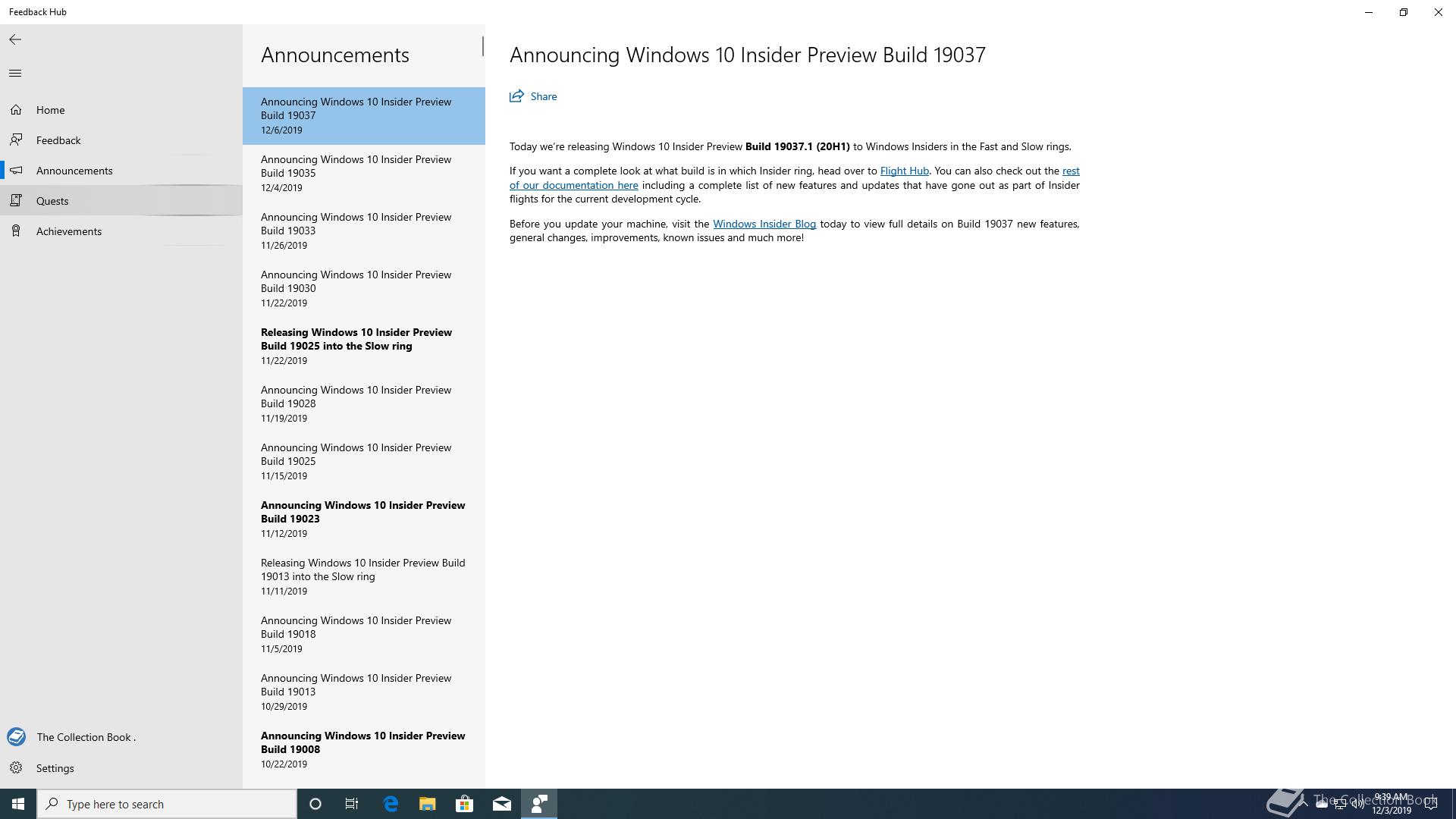Select Announcements navigation item
The image size is (1456, 819).
click(121, 171)
